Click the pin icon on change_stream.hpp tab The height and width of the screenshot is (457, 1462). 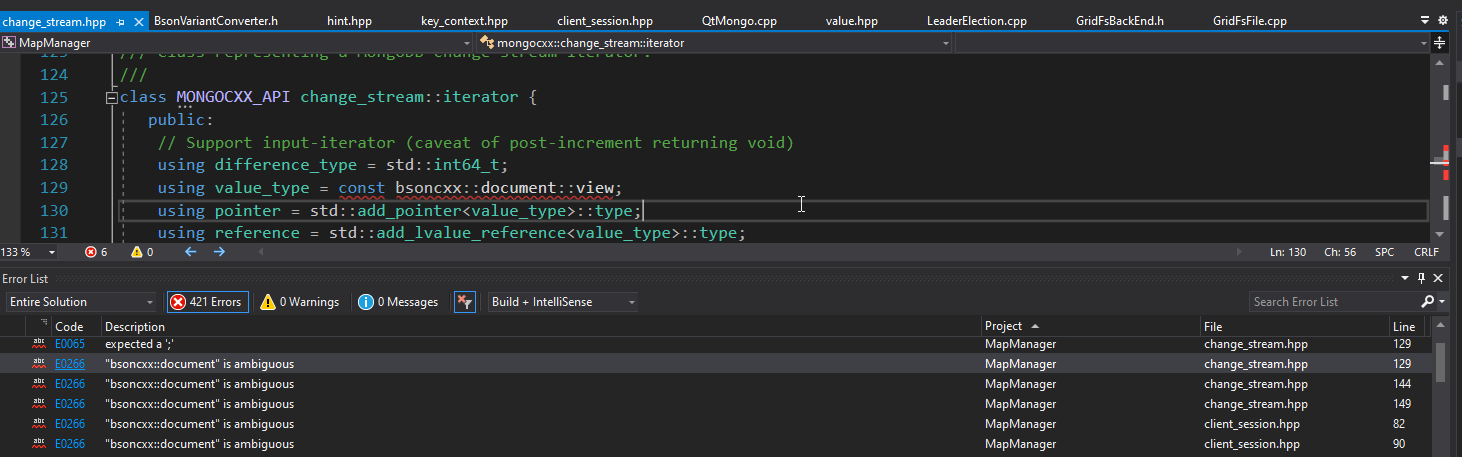(x=120, y=21)
